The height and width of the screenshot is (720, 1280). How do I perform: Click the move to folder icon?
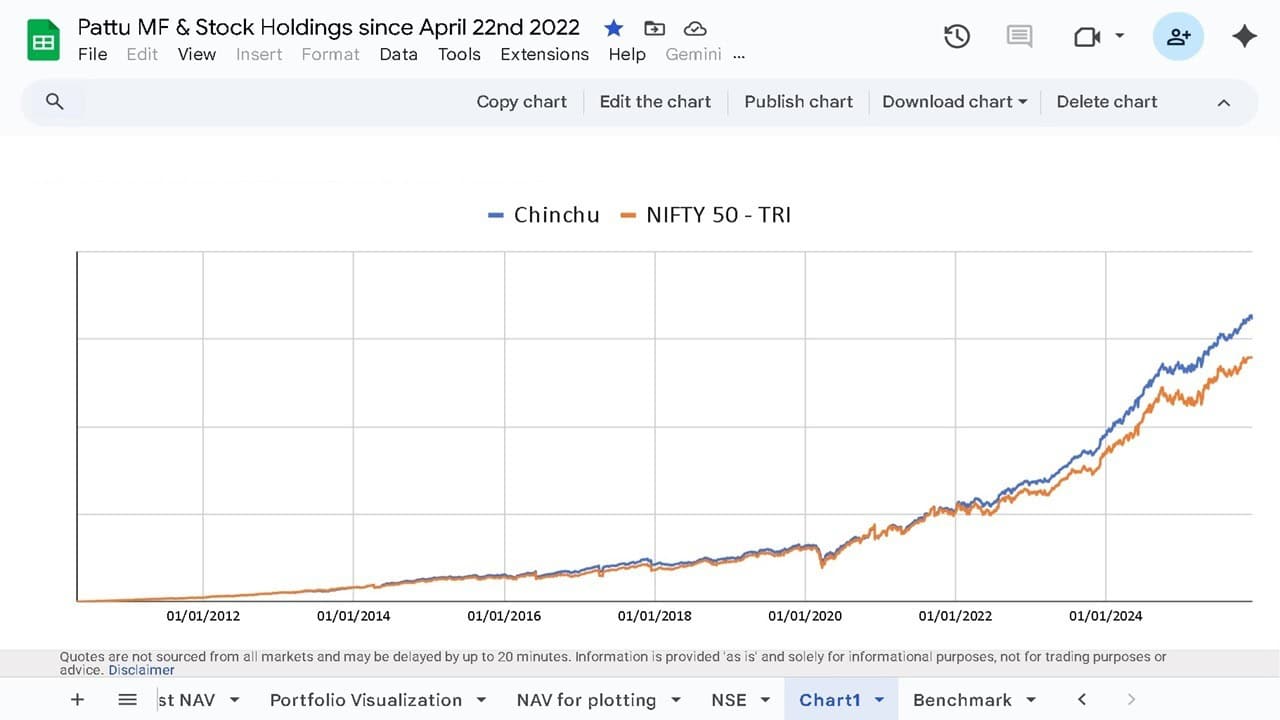pos(654,28)
